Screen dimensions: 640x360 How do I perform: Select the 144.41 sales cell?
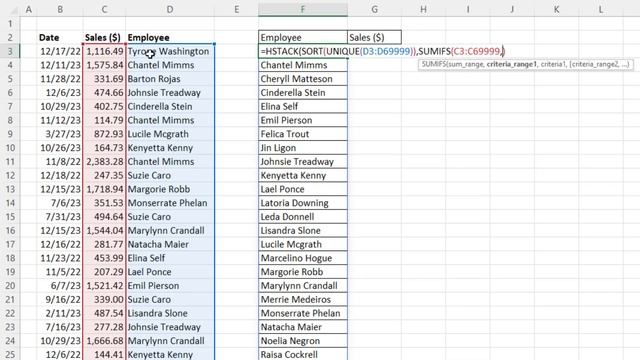tap(104, 354)
